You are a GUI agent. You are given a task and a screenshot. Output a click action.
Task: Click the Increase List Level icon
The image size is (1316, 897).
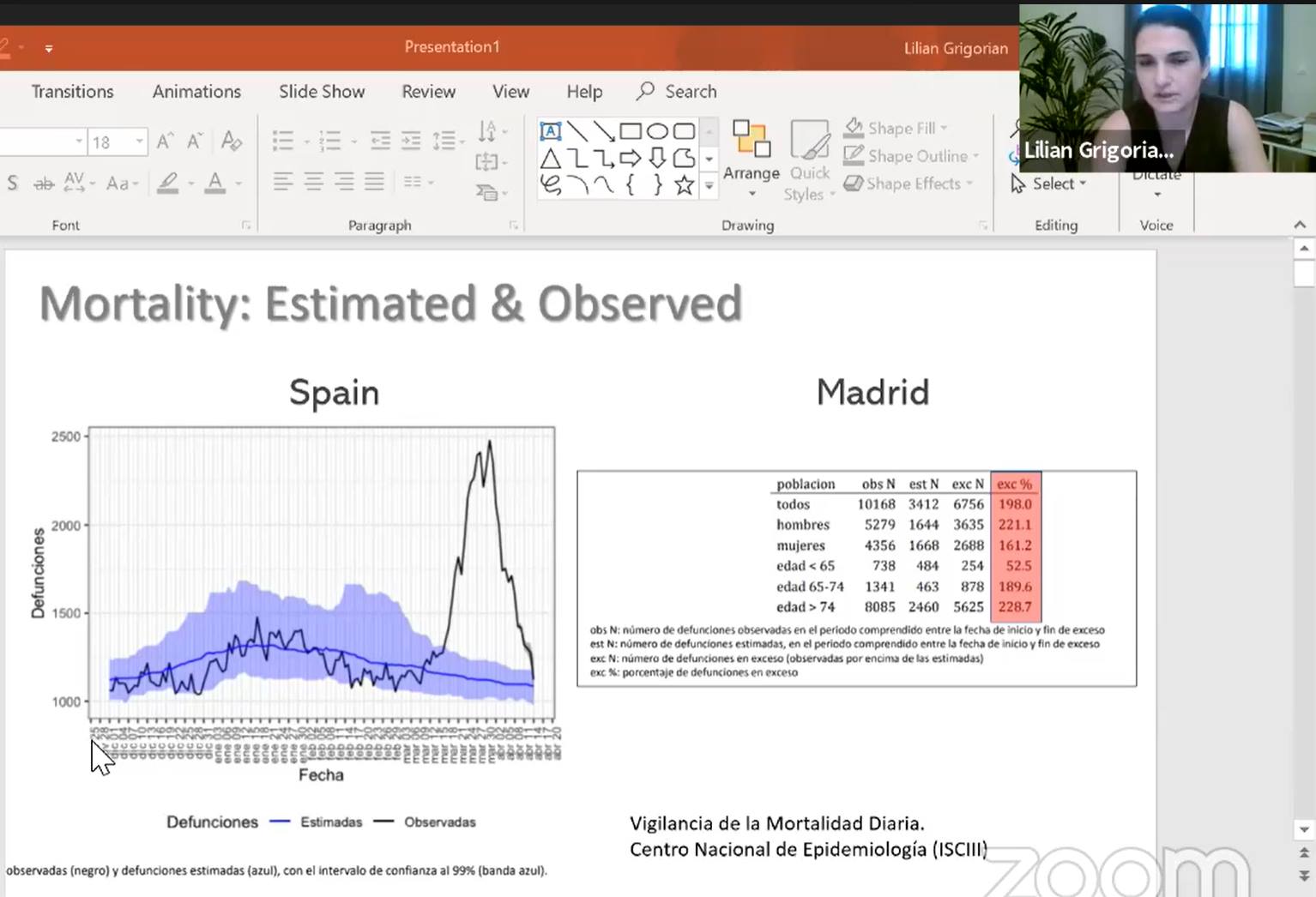tap(411, 141)
